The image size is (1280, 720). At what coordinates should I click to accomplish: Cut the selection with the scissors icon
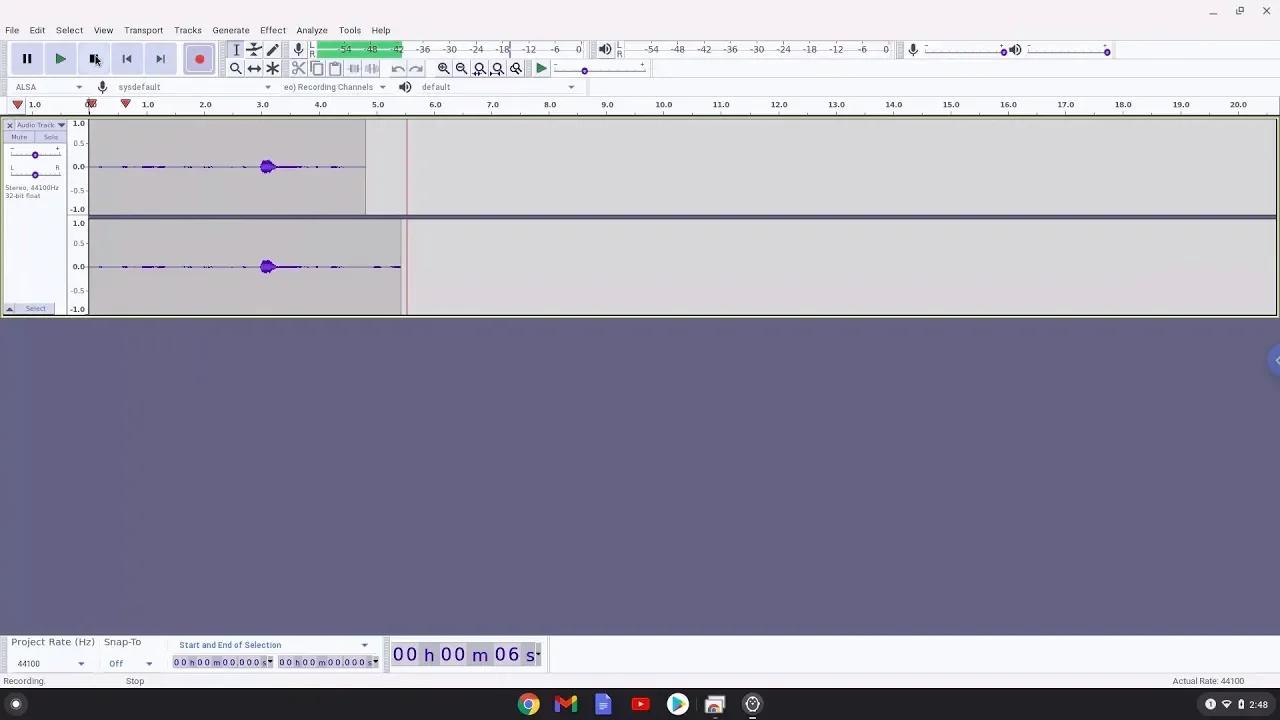point(298,68)
